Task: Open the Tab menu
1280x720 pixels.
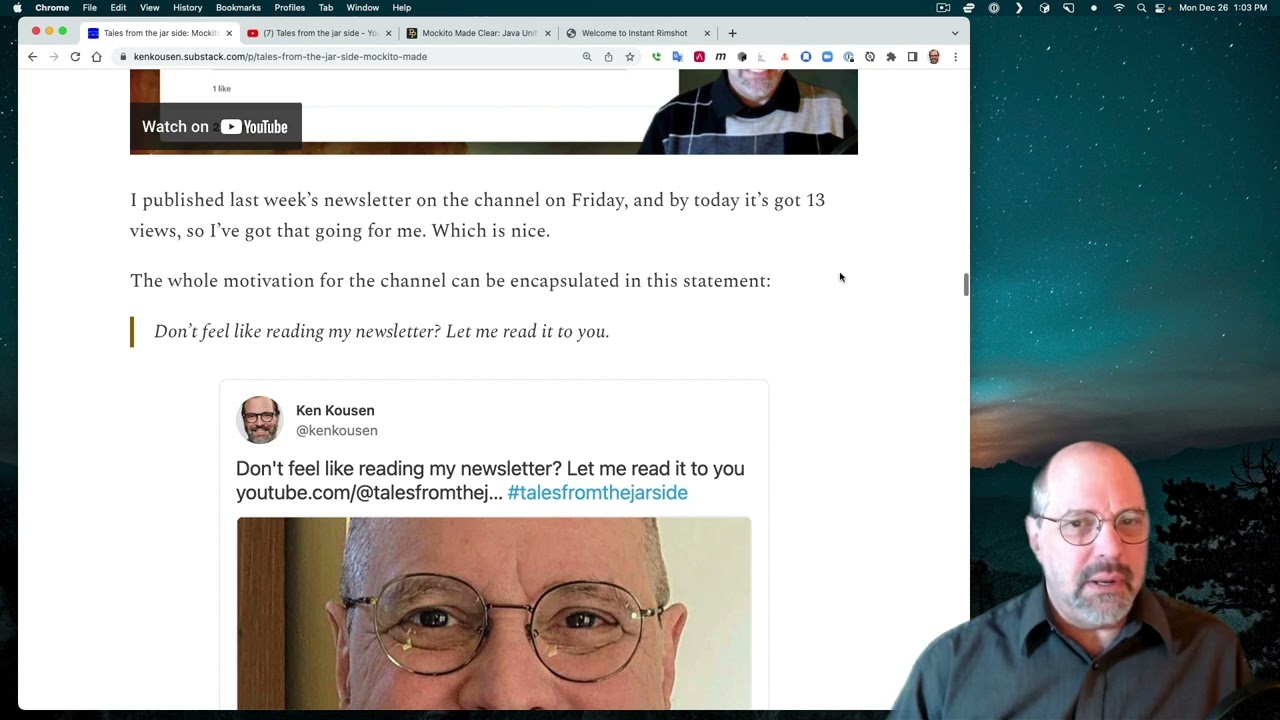Action: coord(326,7)
